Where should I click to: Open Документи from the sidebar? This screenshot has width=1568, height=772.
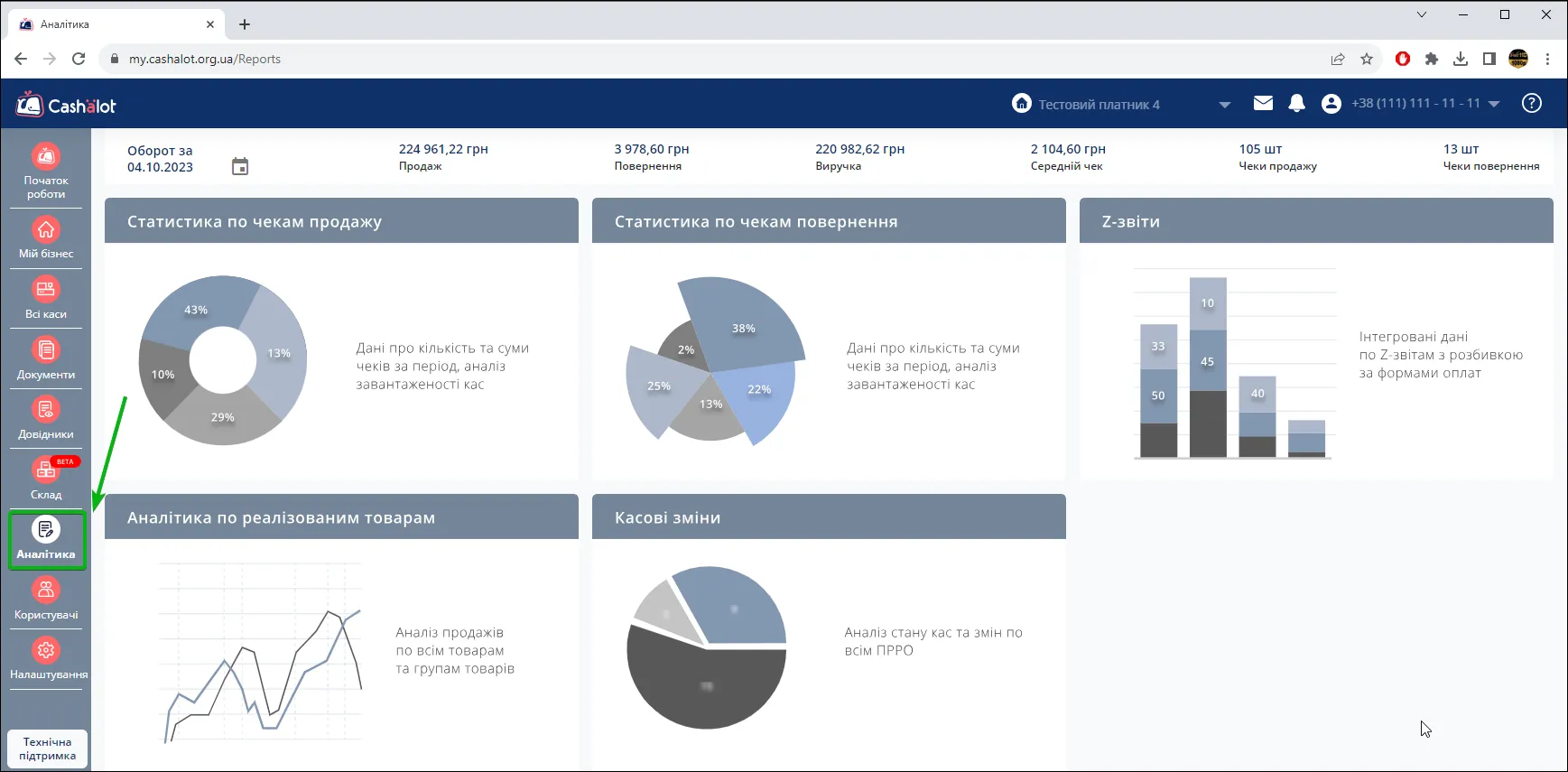point(46,358)
